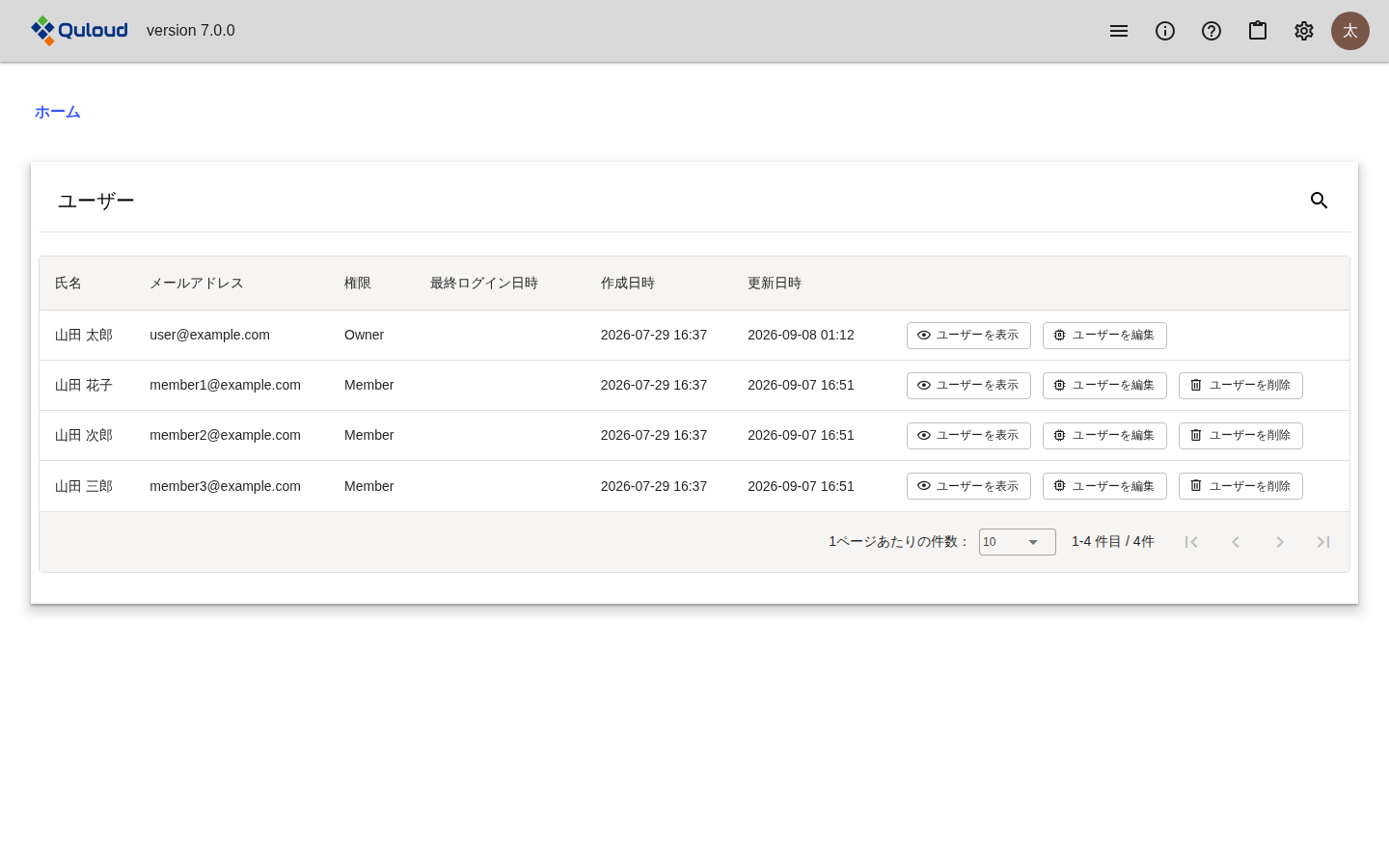Click the 1ページあたりの件数 label

(x=898, y=542)
